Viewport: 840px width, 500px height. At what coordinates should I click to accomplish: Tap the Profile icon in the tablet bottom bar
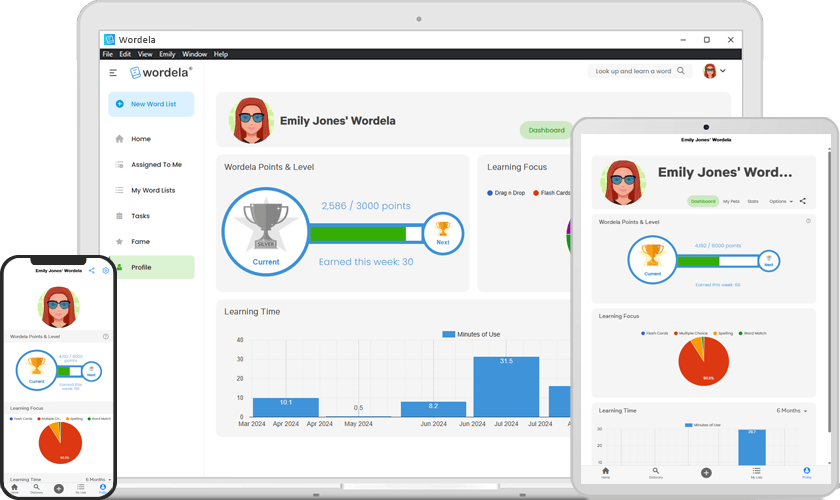click(x=807, y=473)
